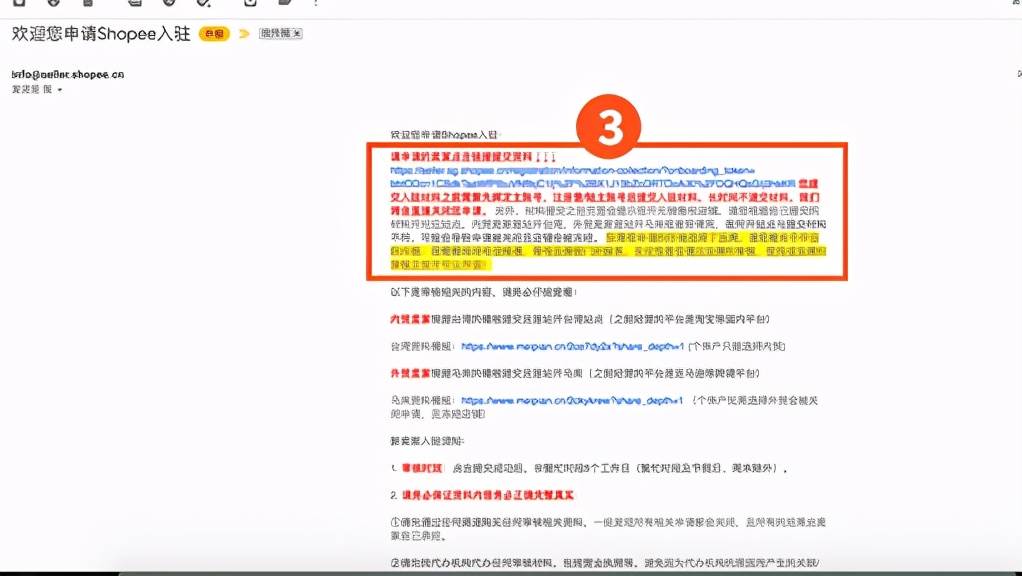This screenshot has width=1022, height=576.
Task: Click the yellow label chip beside the subject
Action: [214, 34]
